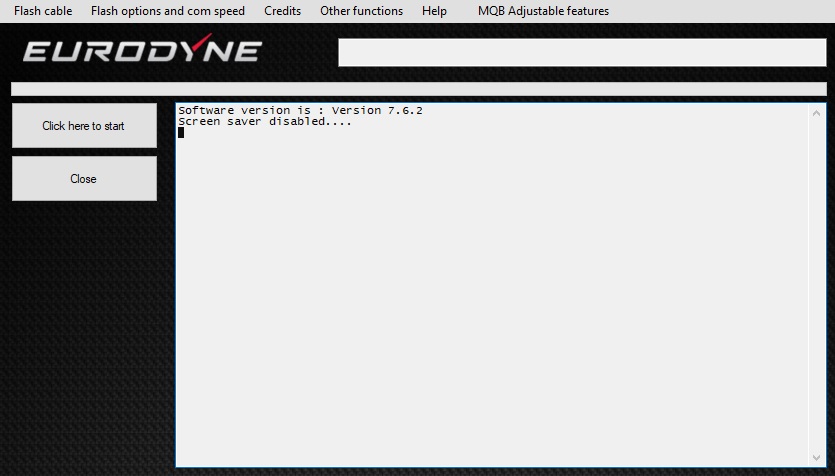Click the progress bar below the logo
The image size is (835, 476).
(418, 89)
